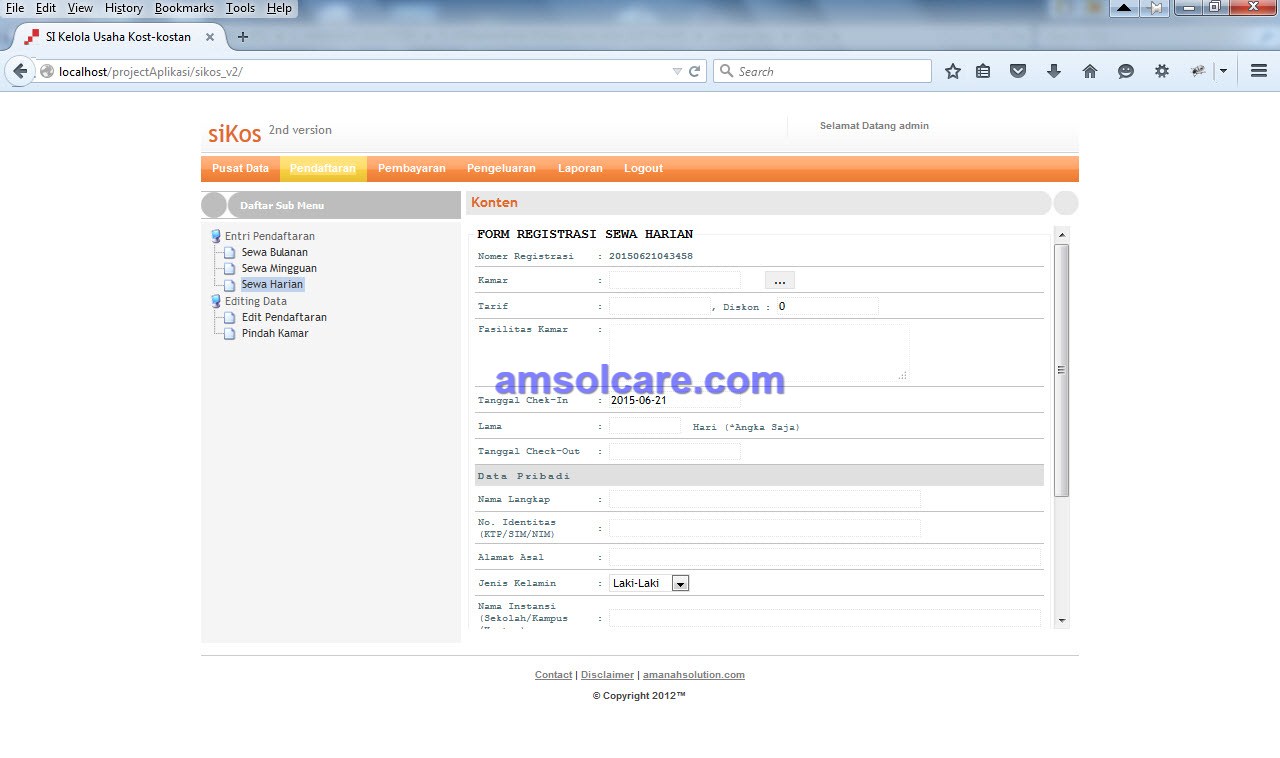Click the Pindah Kamar page icon
The width and height of the screenshot is (1280, 758).
(x=230, y=334)
